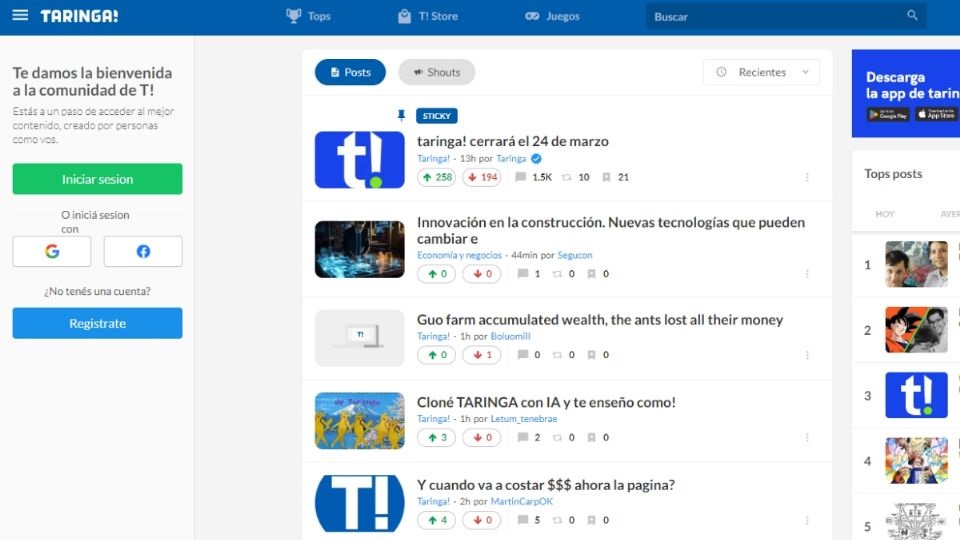Upvote the 'taringa! cerrará' post

click(437, 177)
